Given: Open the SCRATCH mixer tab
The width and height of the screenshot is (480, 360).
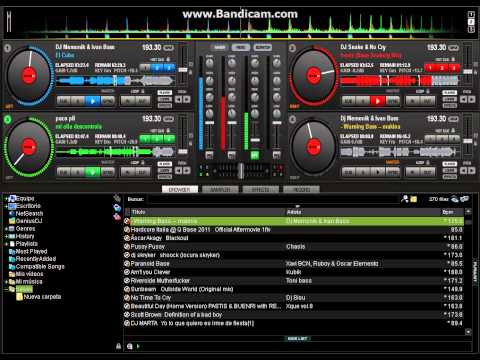Looking at the screenshot, I should click(x=263, y=47).
